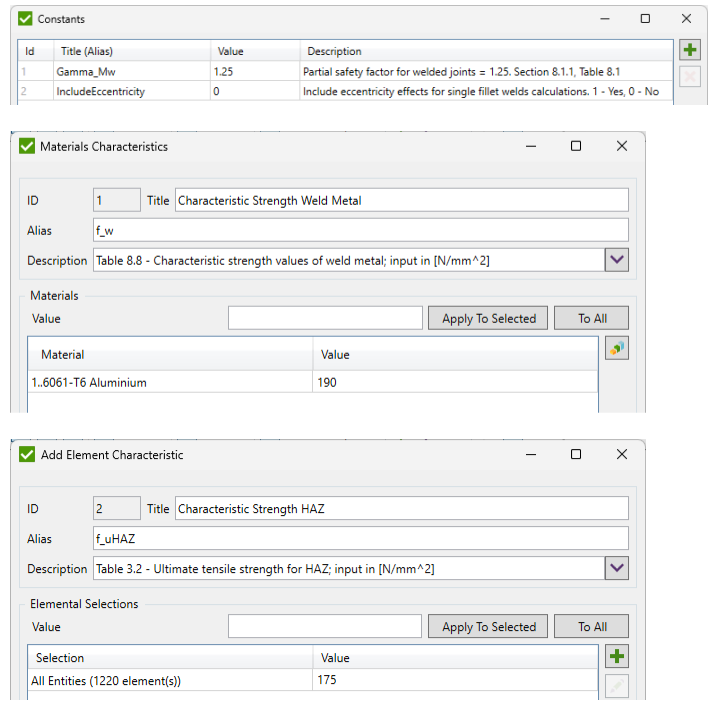Click Apply To Selected in Elemental Selections
Image resolution: width=720 pixels, height=702 pixels.
click(x=488, y=627)
